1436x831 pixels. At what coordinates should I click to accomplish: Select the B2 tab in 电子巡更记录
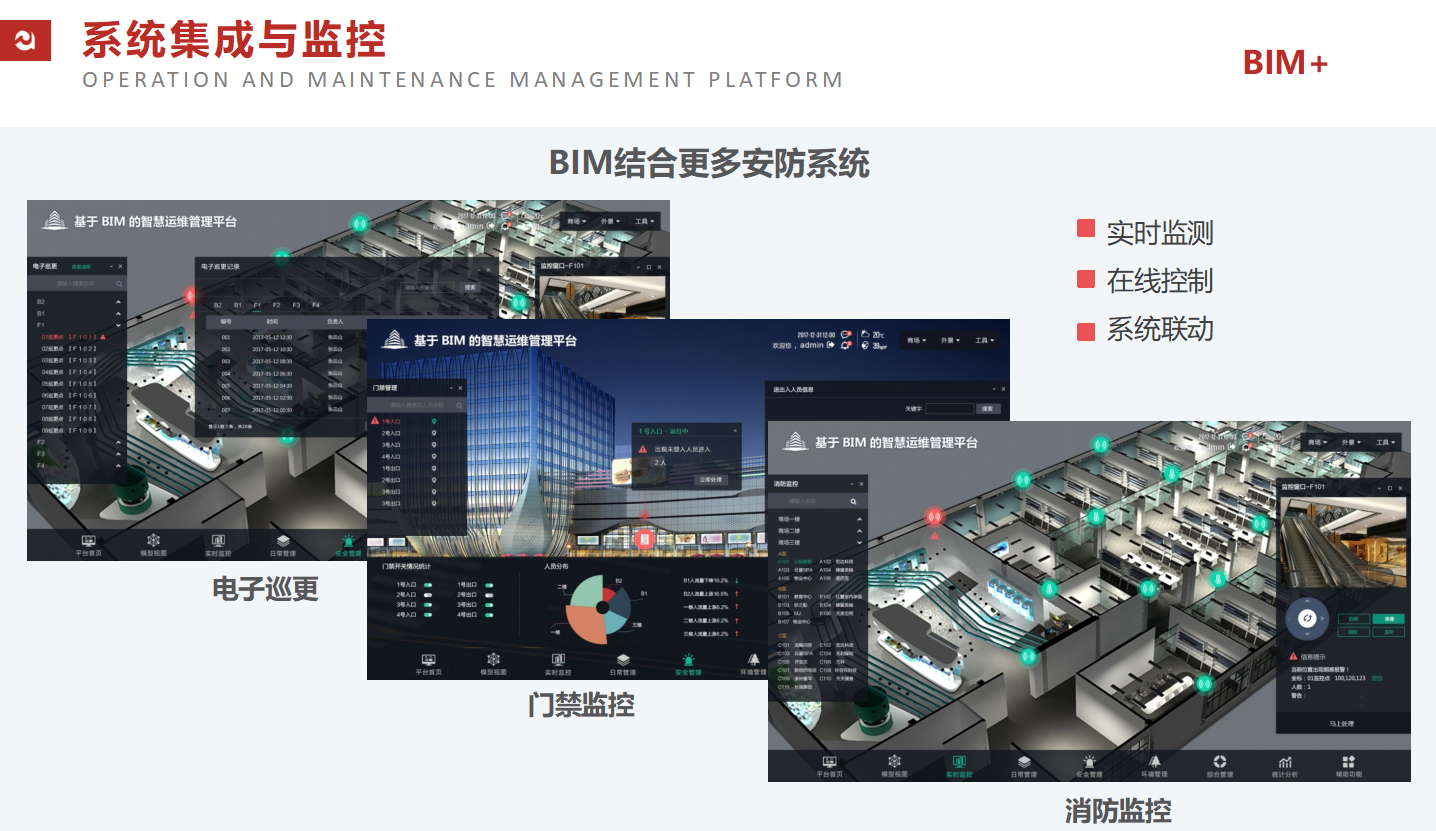[218, 305]
